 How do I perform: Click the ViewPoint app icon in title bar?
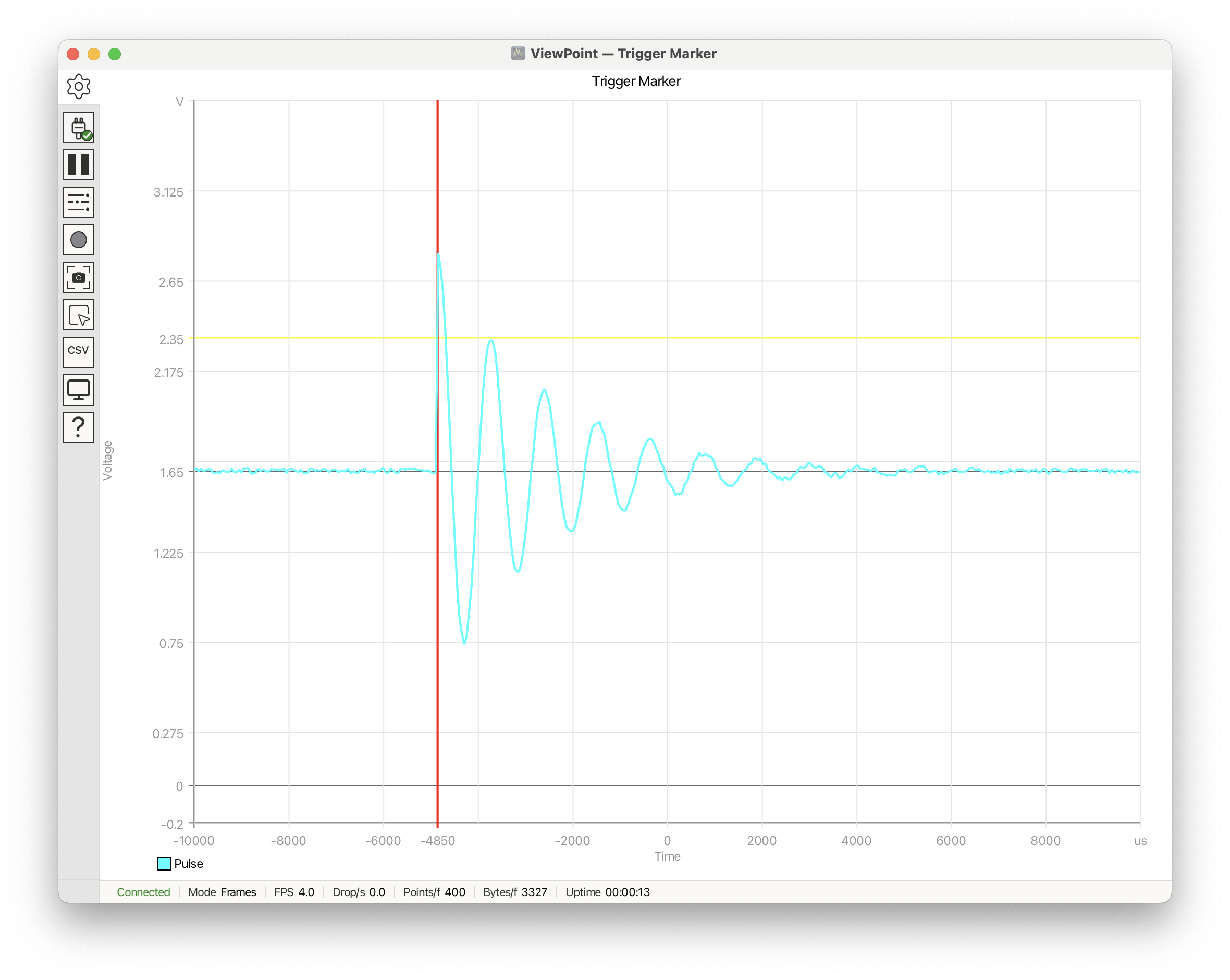click(518, 54)
